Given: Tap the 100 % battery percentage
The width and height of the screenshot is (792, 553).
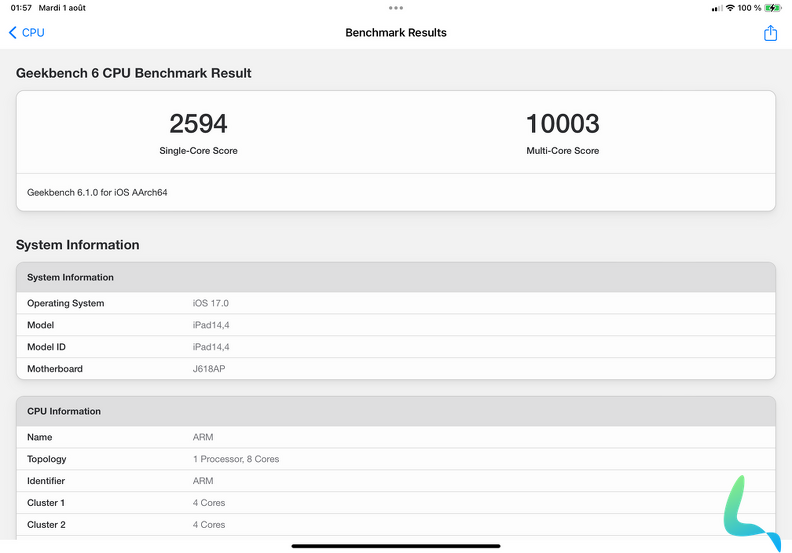Looking at the screenshot, I should click(749, 8).
